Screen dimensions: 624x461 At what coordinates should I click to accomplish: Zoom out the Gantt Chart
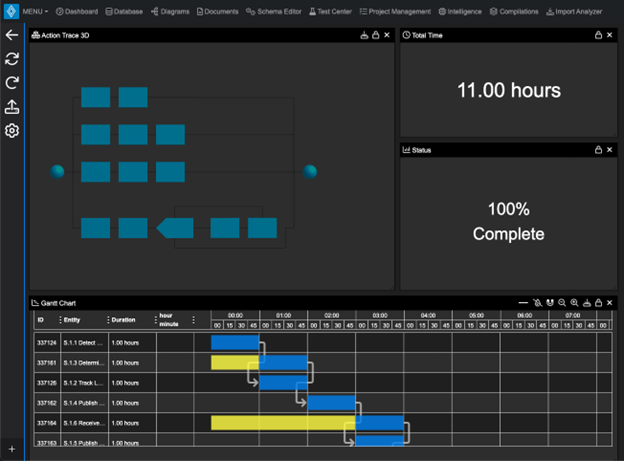point(562,303)
